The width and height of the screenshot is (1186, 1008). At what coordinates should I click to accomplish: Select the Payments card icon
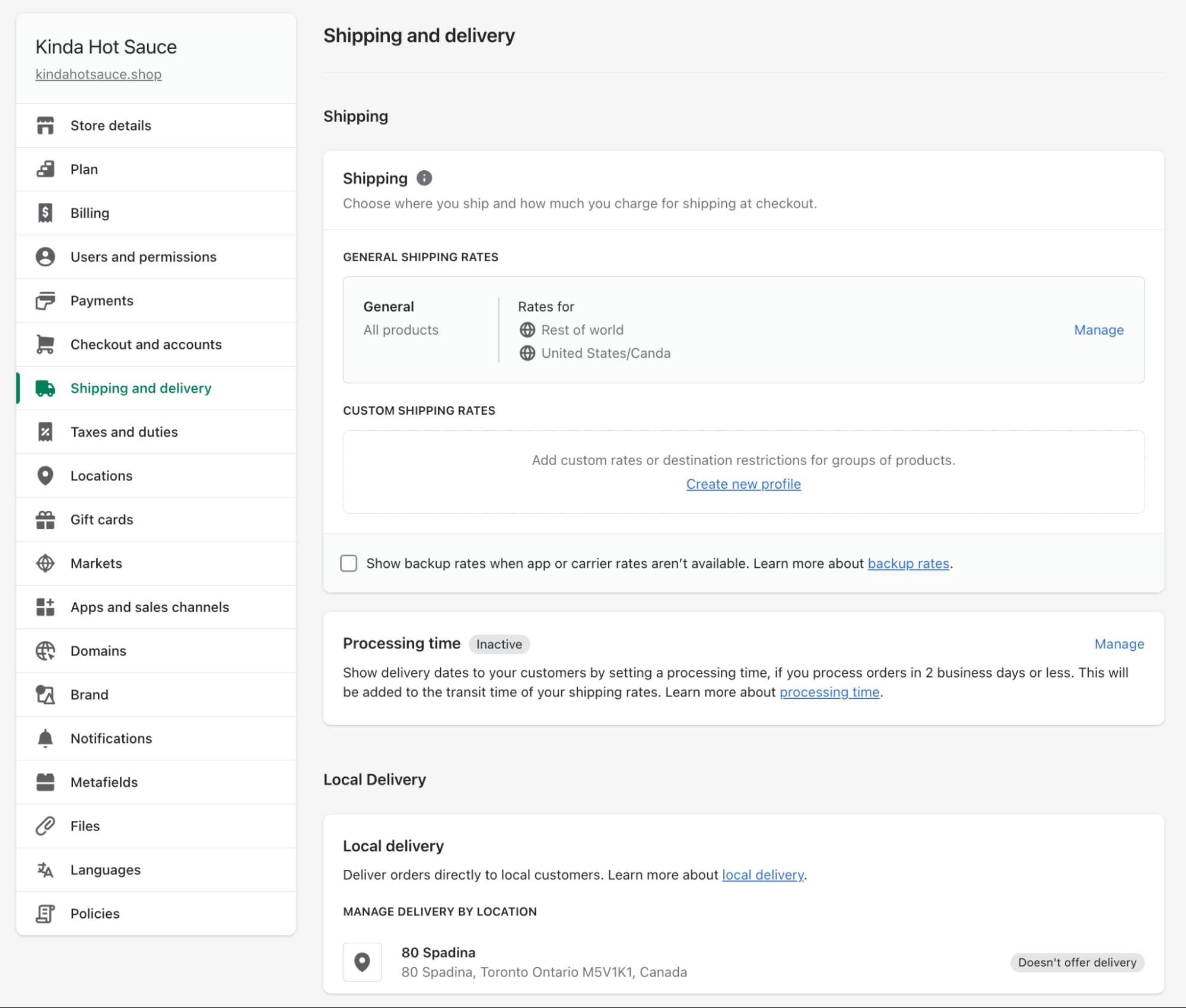tap(45, 300)
